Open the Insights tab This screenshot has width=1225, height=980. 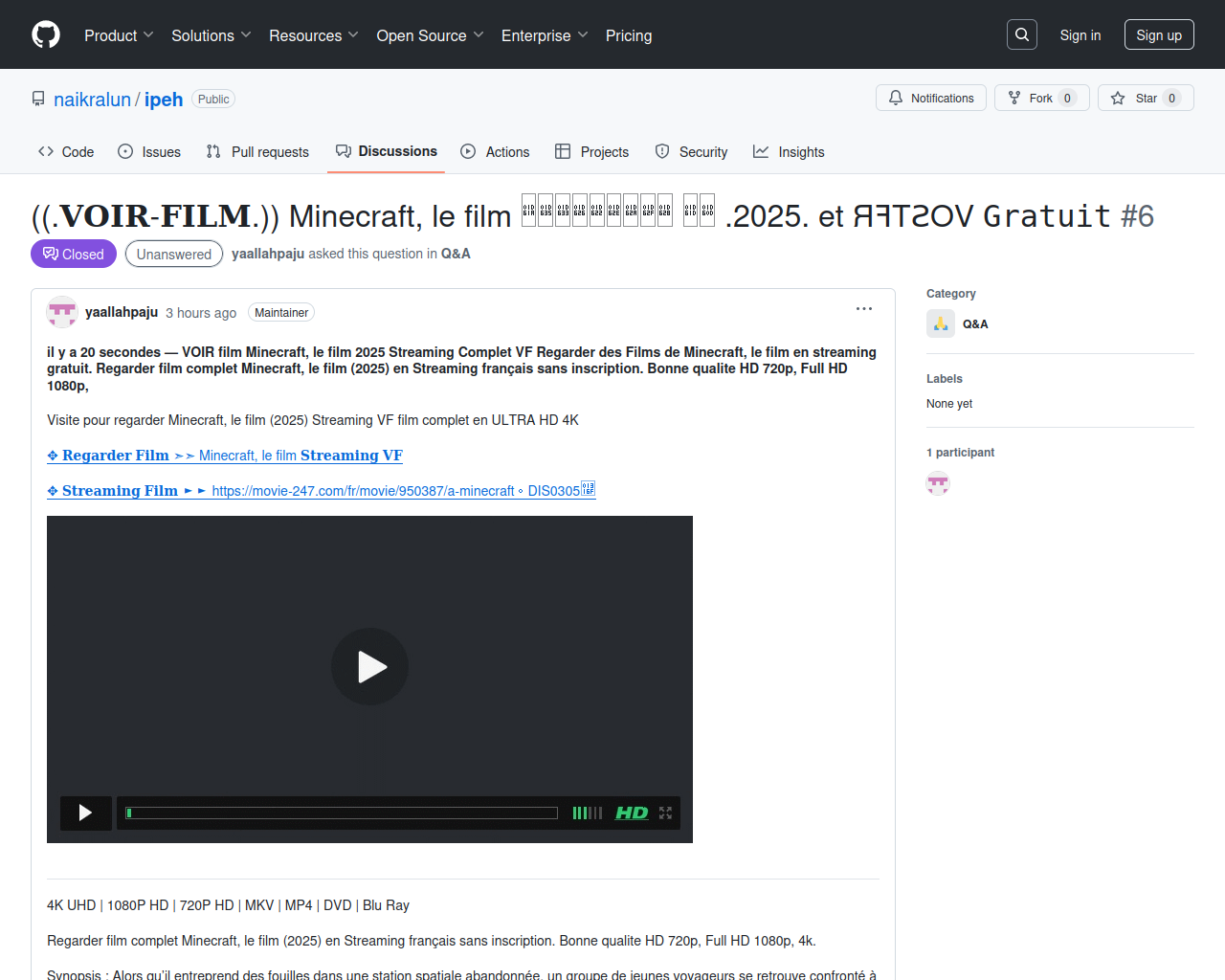pyautogui.click(x=789, y=152)
